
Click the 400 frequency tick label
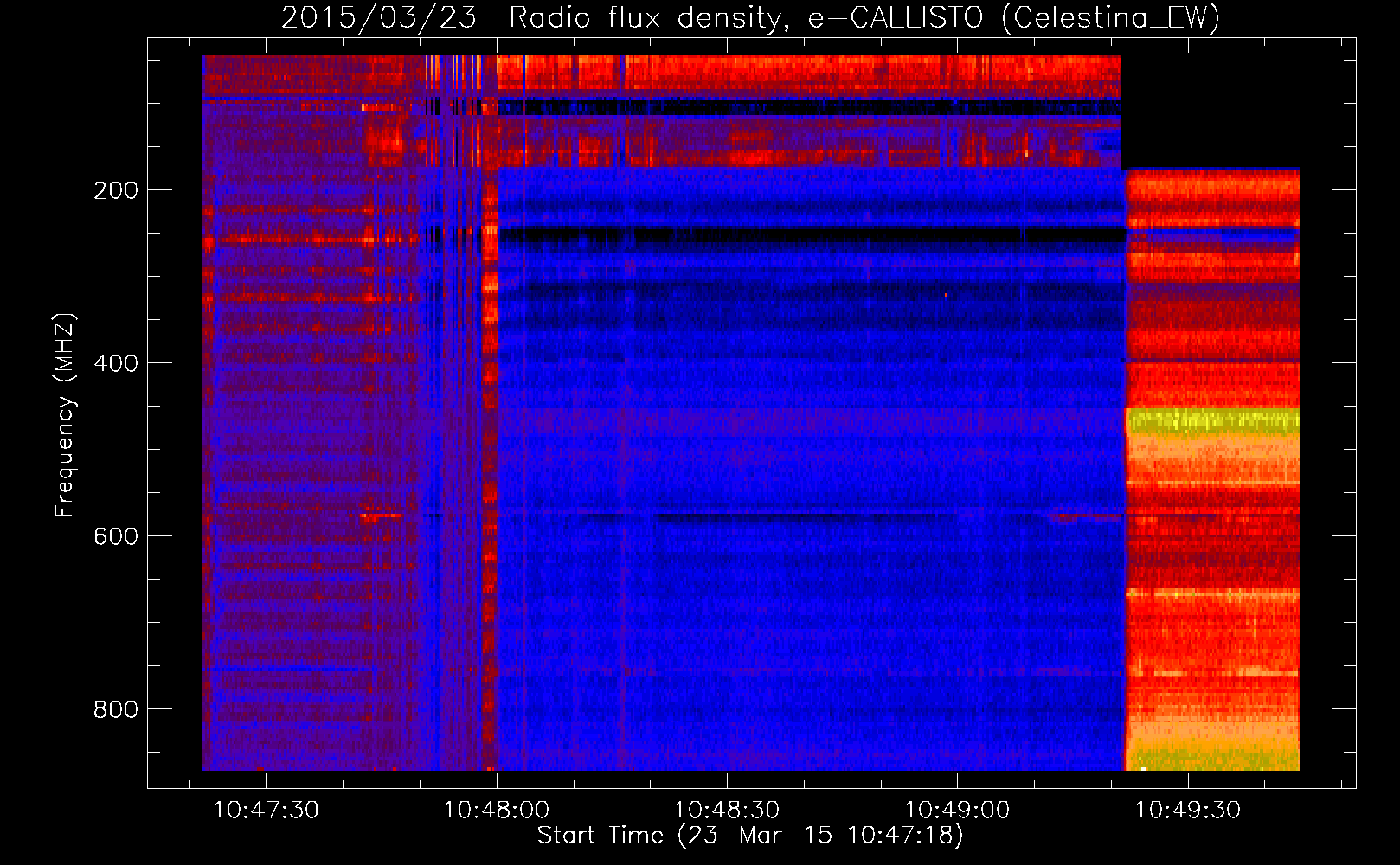click(x=116, y=363)
